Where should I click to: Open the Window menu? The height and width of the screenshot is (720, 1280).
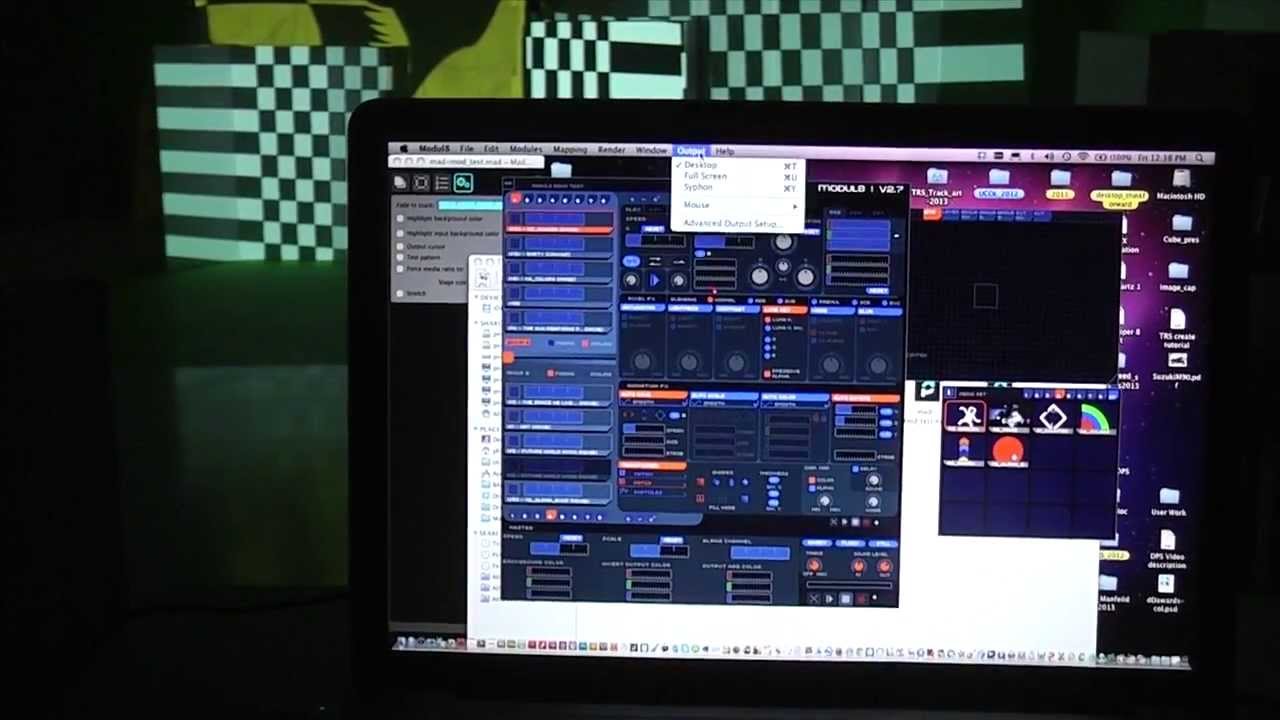pyautogui.click(x=651, y=150)
